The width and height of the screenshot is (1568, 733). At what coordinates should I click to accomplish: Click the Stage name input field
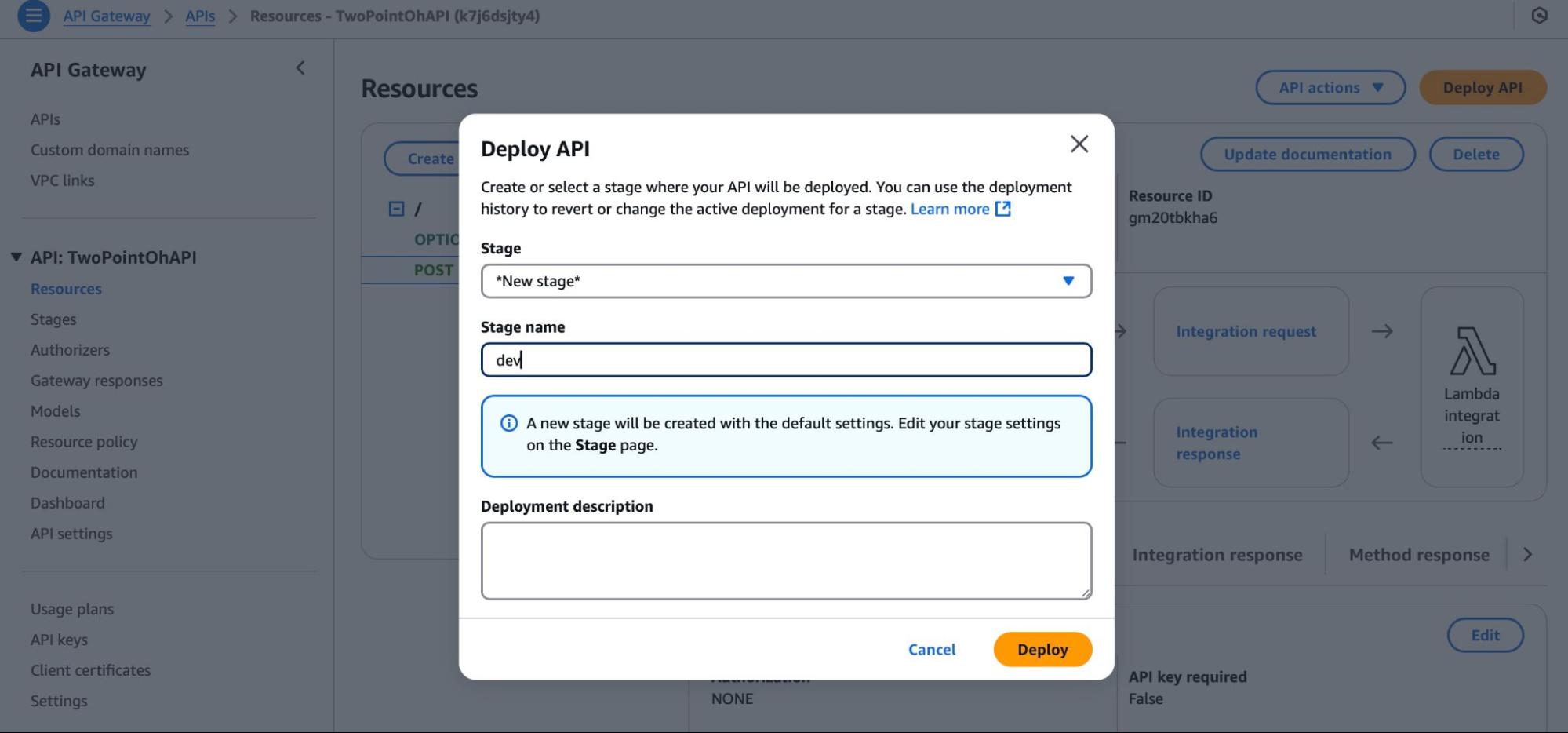coord(786,359)
